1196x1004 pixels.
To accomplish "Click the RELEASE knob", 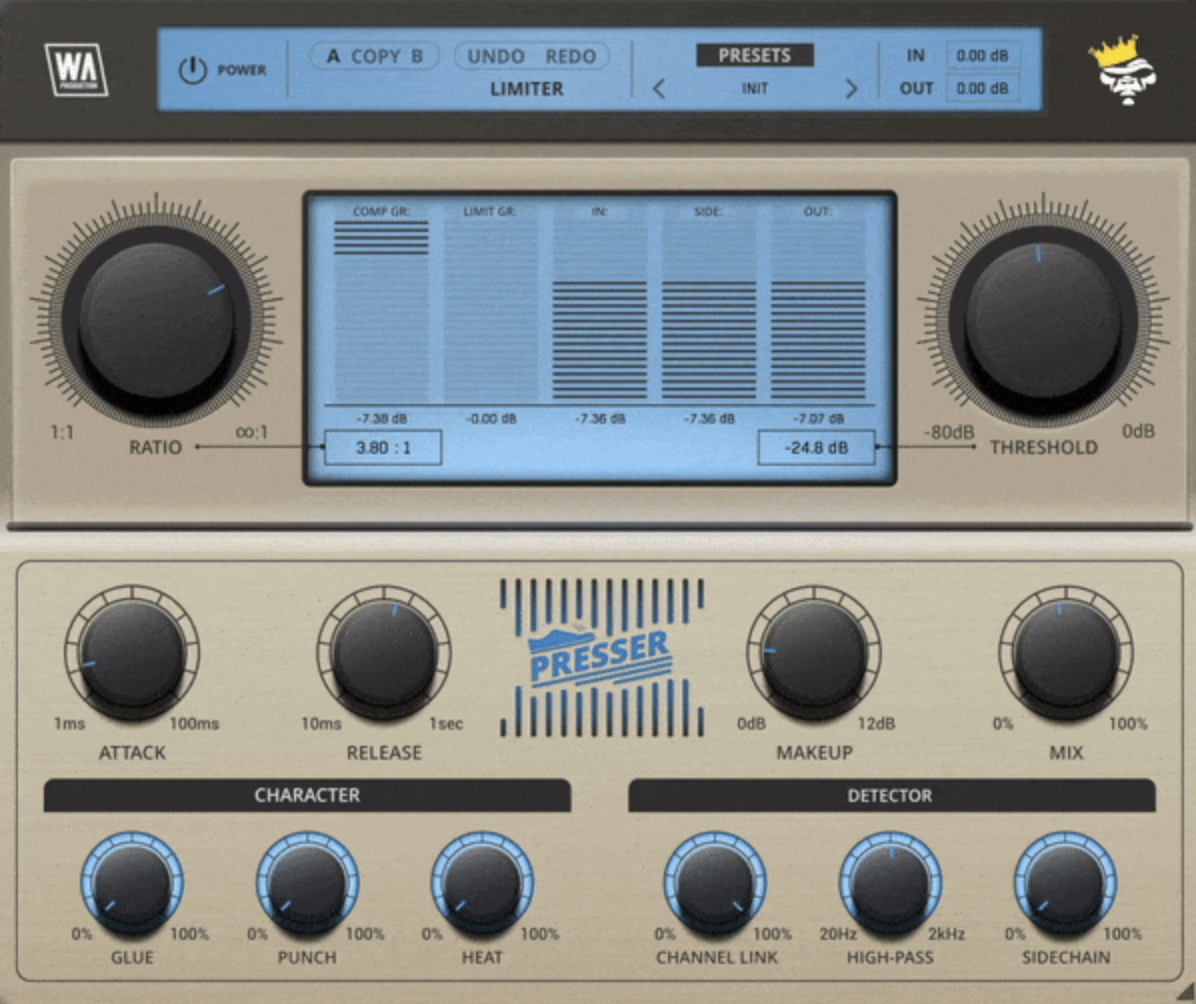I will tap(384, 654).
